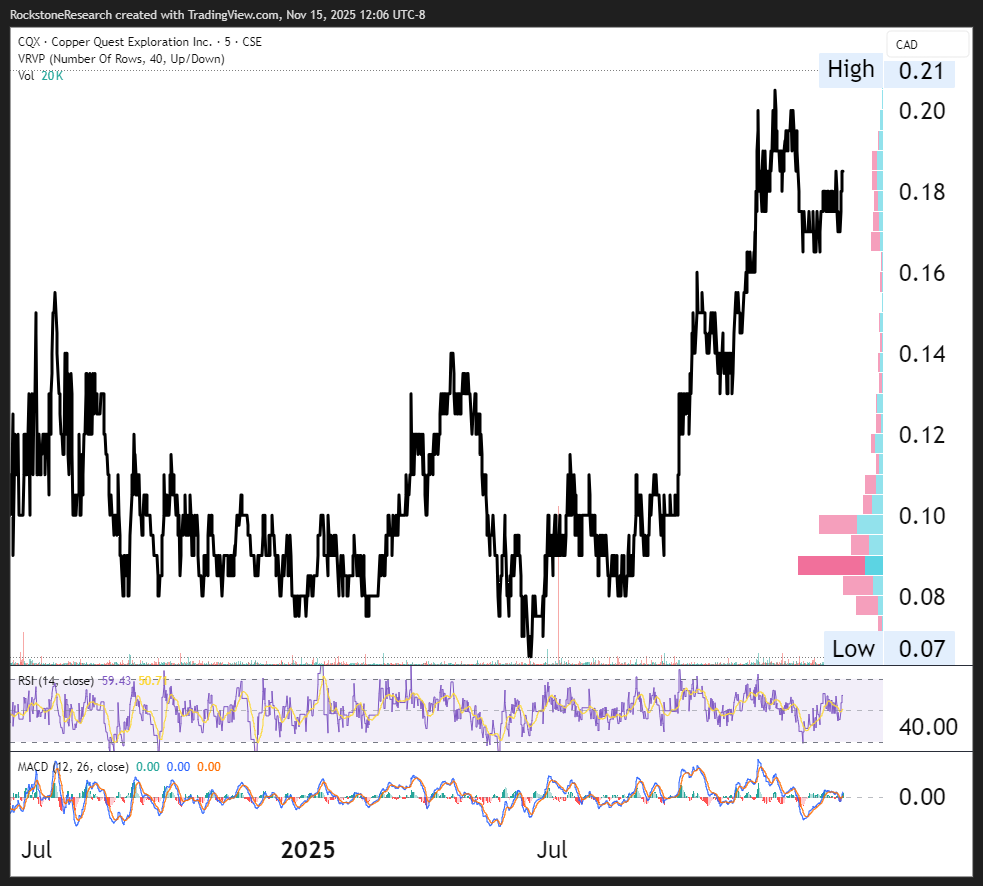
Task: Click the 0.16 price axis label
Action: (922, 273)
